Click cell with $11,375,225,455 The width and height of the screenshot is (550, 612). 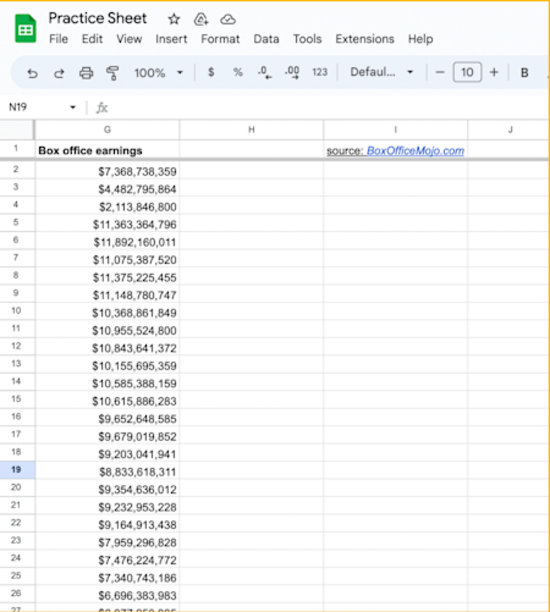click(x=107, y=277)
